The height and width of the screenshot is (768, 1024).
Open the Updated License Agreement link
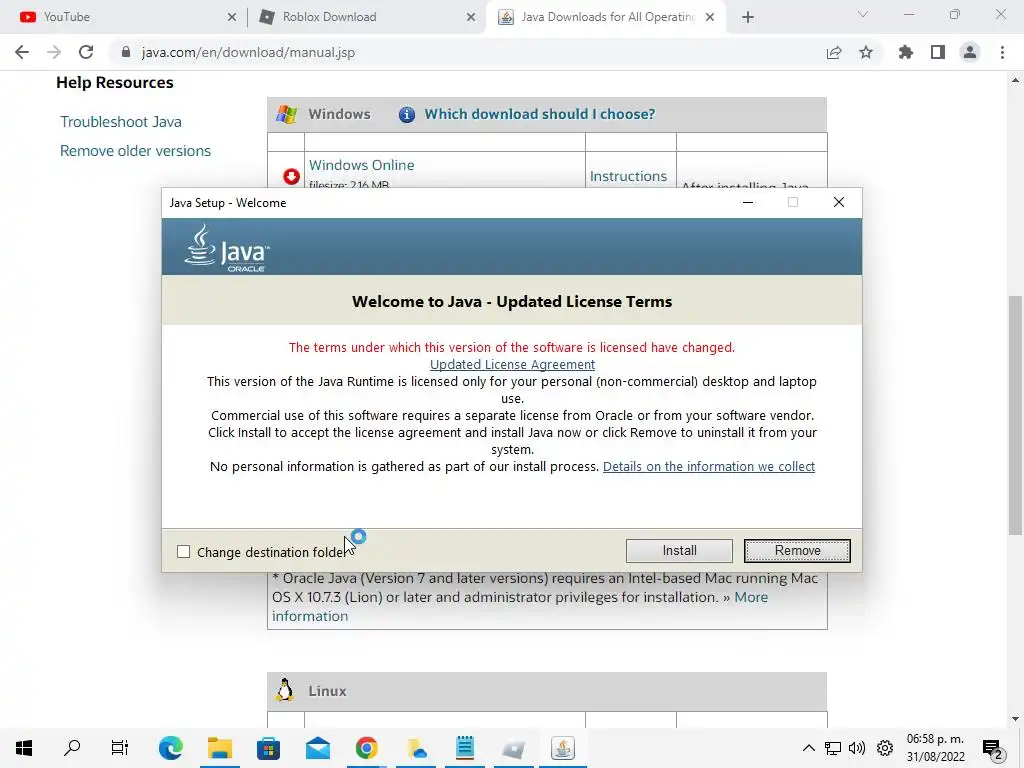coord(512,364)
